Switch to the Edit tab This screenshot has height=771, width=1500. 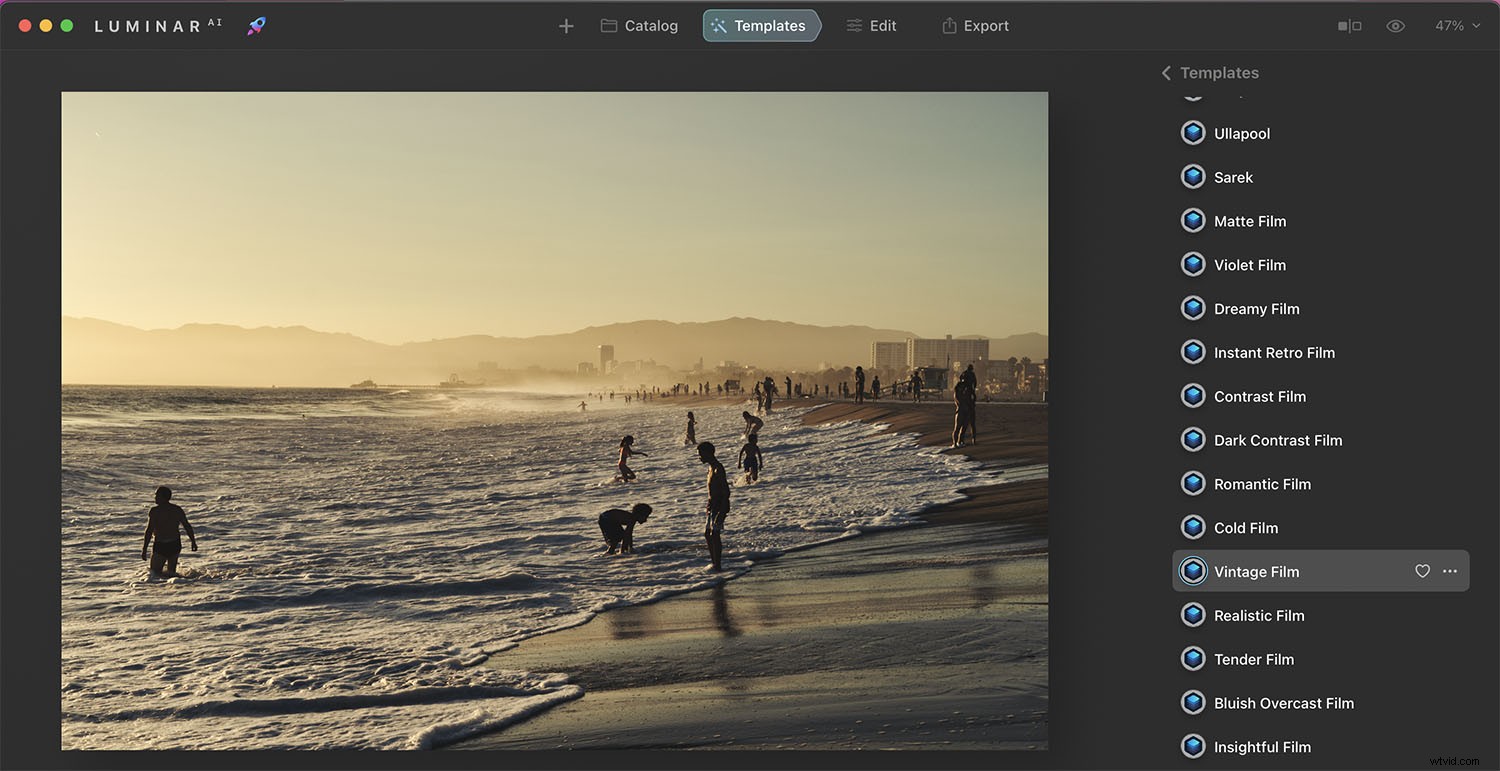(870, 25)
